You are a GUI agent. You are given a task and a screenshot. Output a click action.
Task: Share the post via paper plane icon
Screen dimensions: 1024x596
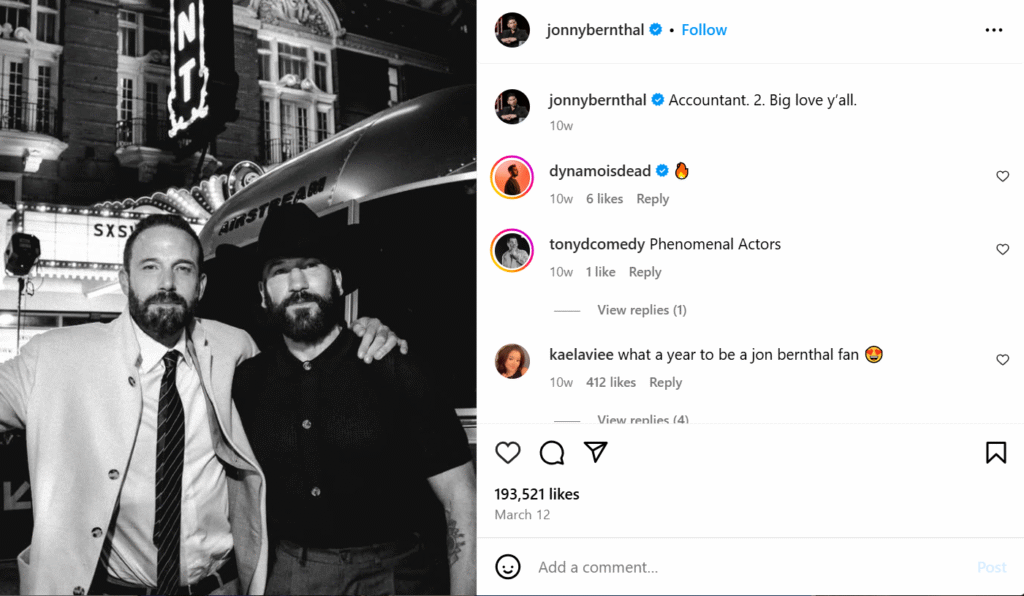pos(596,453)
